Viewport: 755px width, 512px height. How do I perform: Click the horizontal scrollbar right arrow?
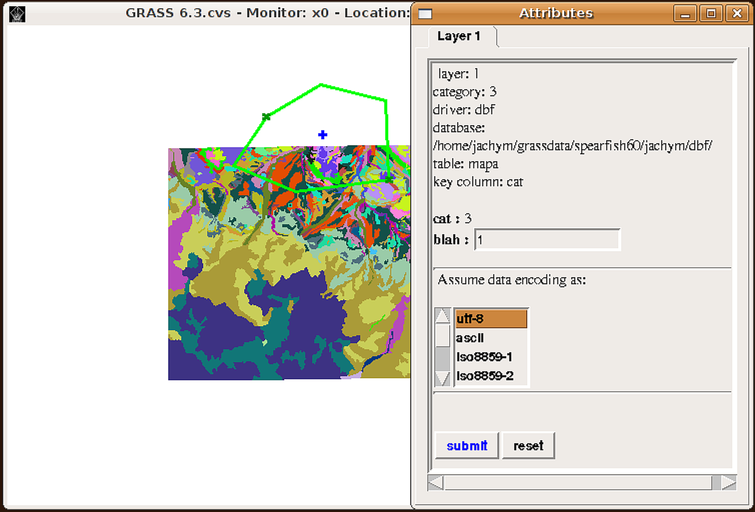coord(729,482)
